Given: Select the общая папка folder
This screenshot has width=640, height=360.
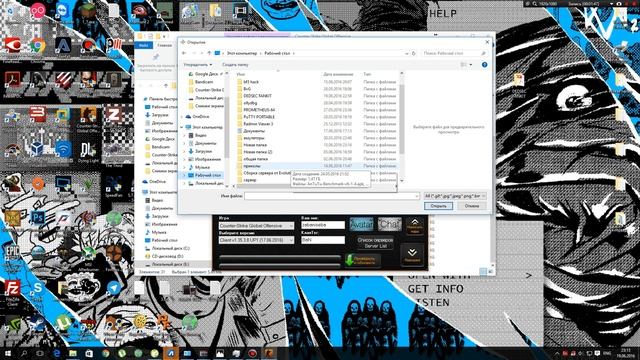Looking at the screenshot, I should coord(256,159).
